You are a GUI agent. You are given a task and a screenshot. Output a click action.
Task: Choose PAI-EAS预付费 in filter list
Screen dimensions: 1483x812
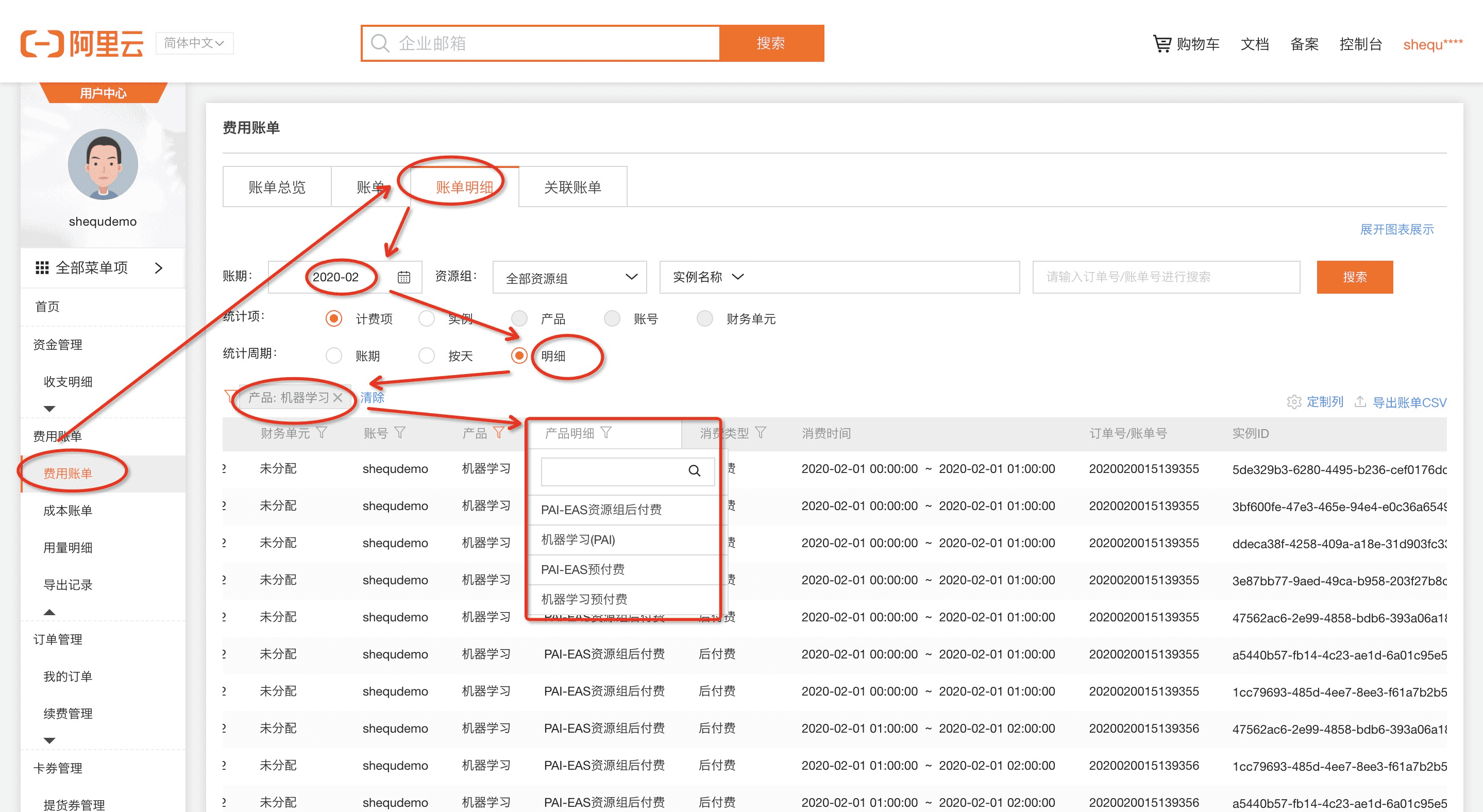[x=623, y=570]
